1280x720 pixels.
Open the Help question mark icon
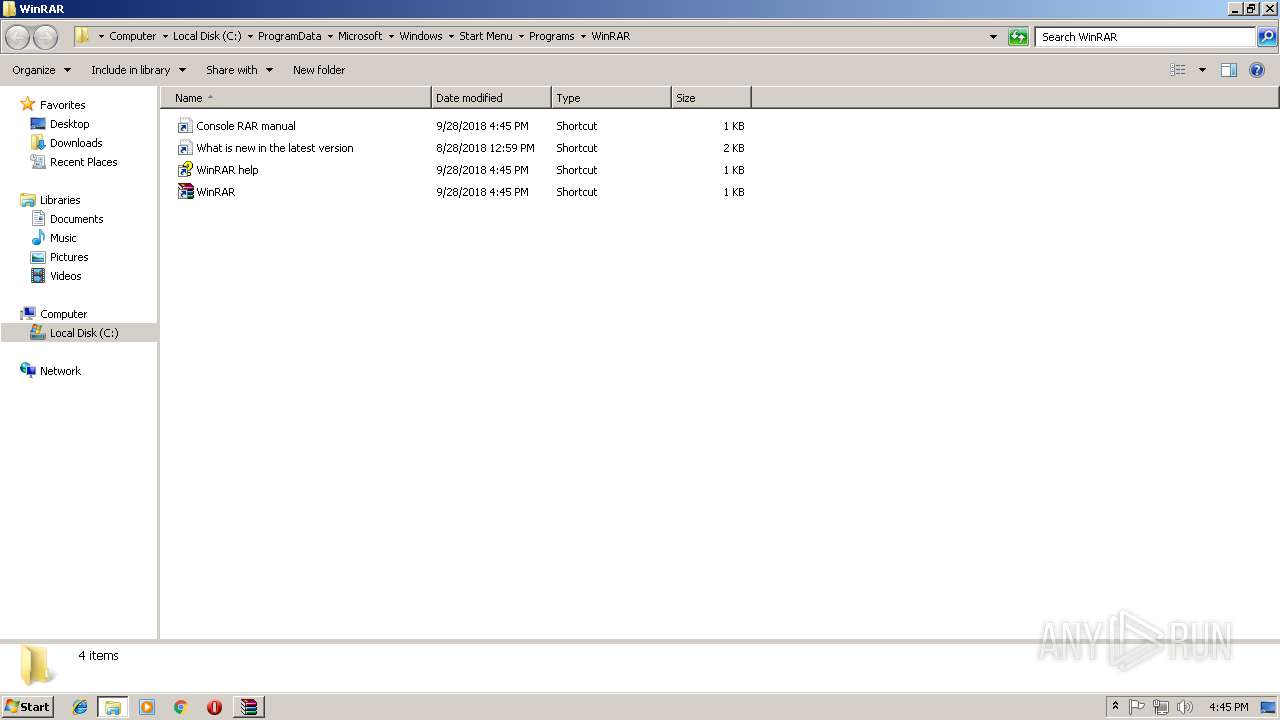click(x=1258, y=70)
